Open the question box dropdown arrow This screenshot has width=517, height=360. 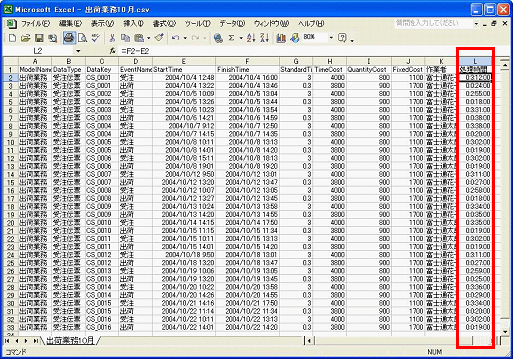[476, 24]
